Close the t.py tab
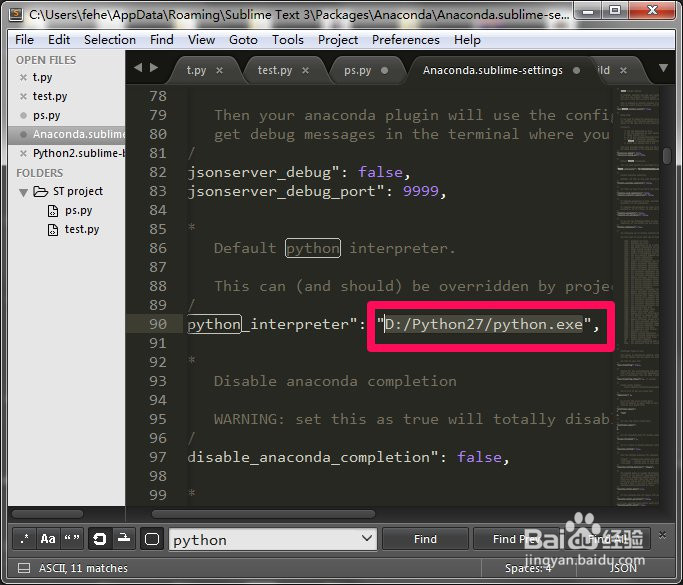 [220, 70]
